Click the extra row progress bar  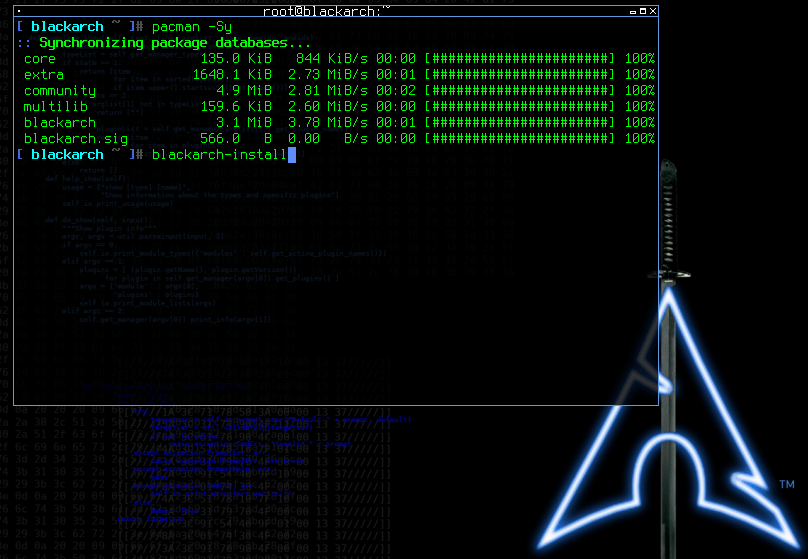[520, 75]
